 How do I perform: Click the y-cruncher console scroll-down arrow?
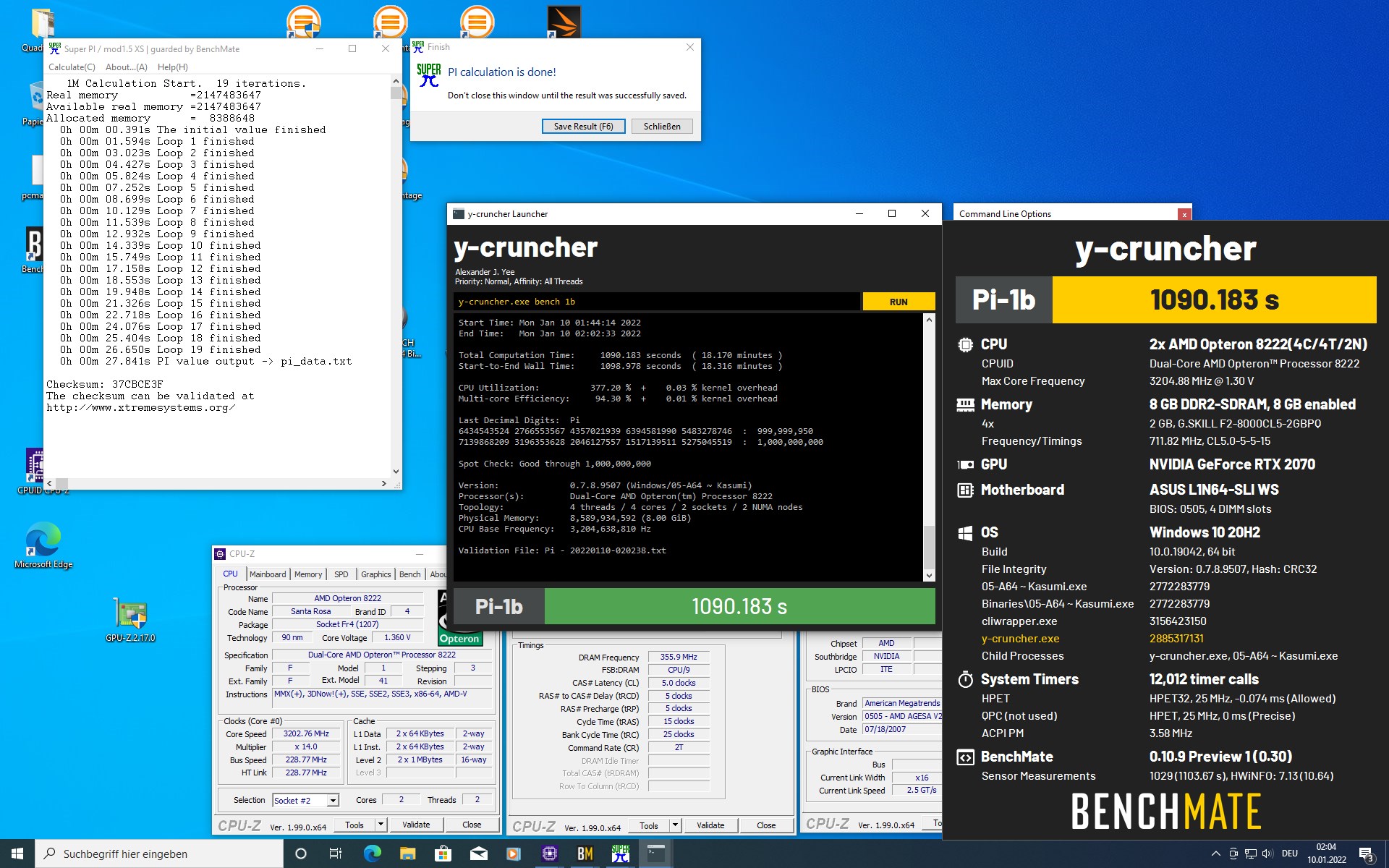tap(929, 576)
